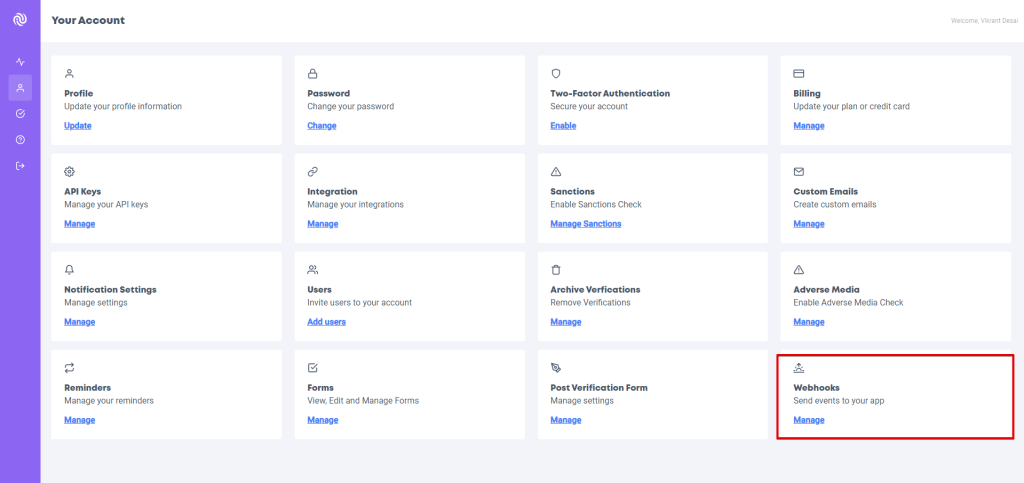Open the activity pulse icon in the sidebar

point(20,62)
